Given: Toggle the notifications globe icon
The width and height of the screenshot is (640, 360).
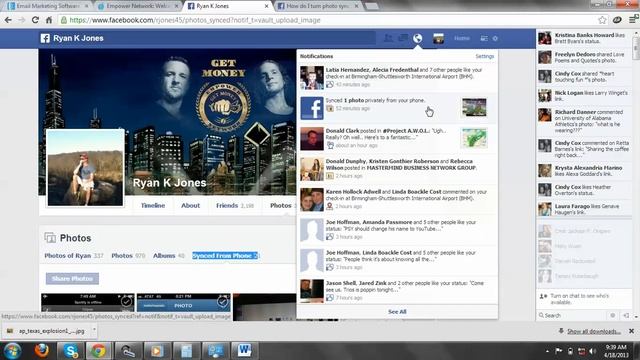Looking at the screenshot, I should pos(417,38).
